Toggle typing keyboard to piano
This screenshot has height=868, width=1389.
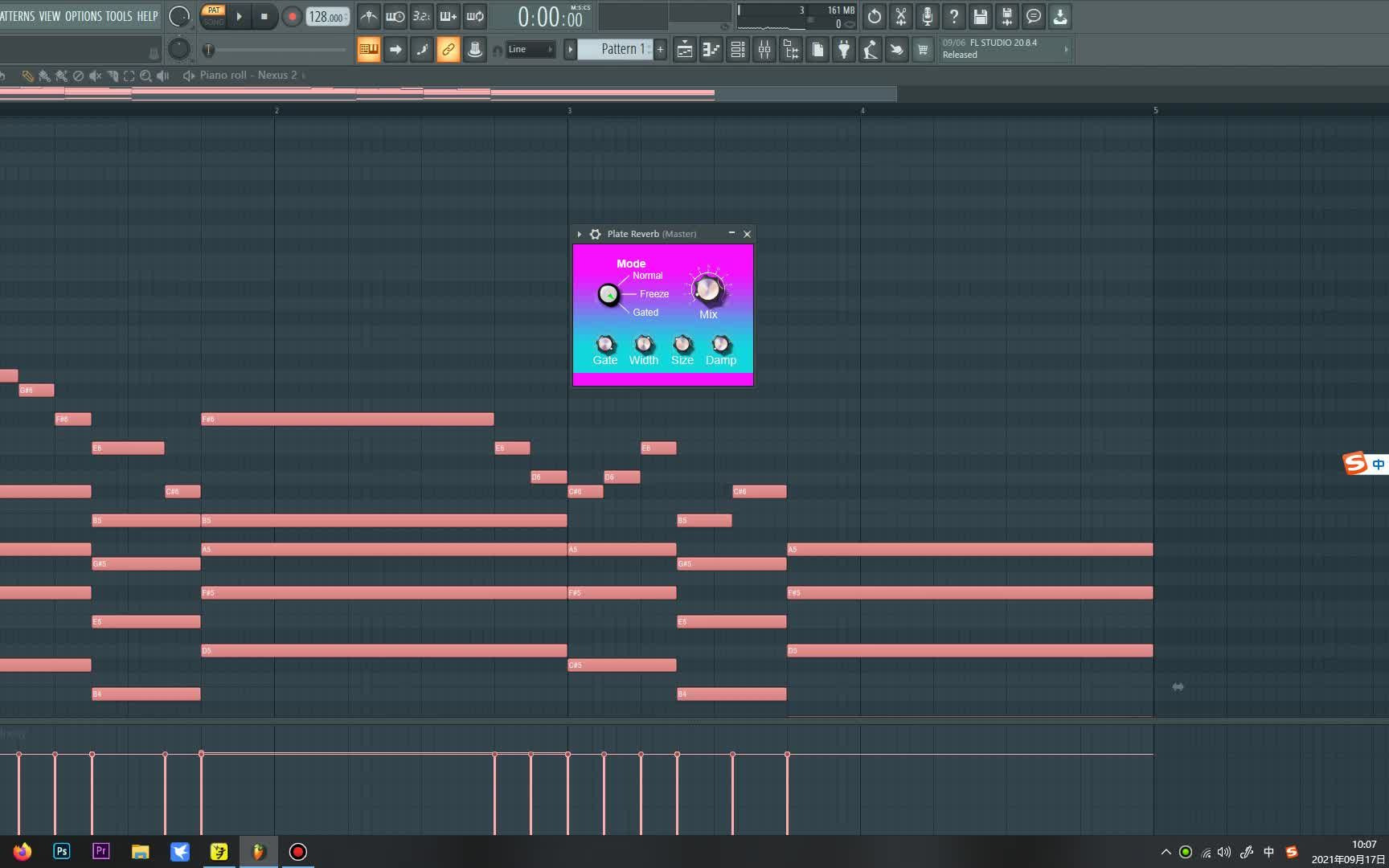click(x=369, y=50)
